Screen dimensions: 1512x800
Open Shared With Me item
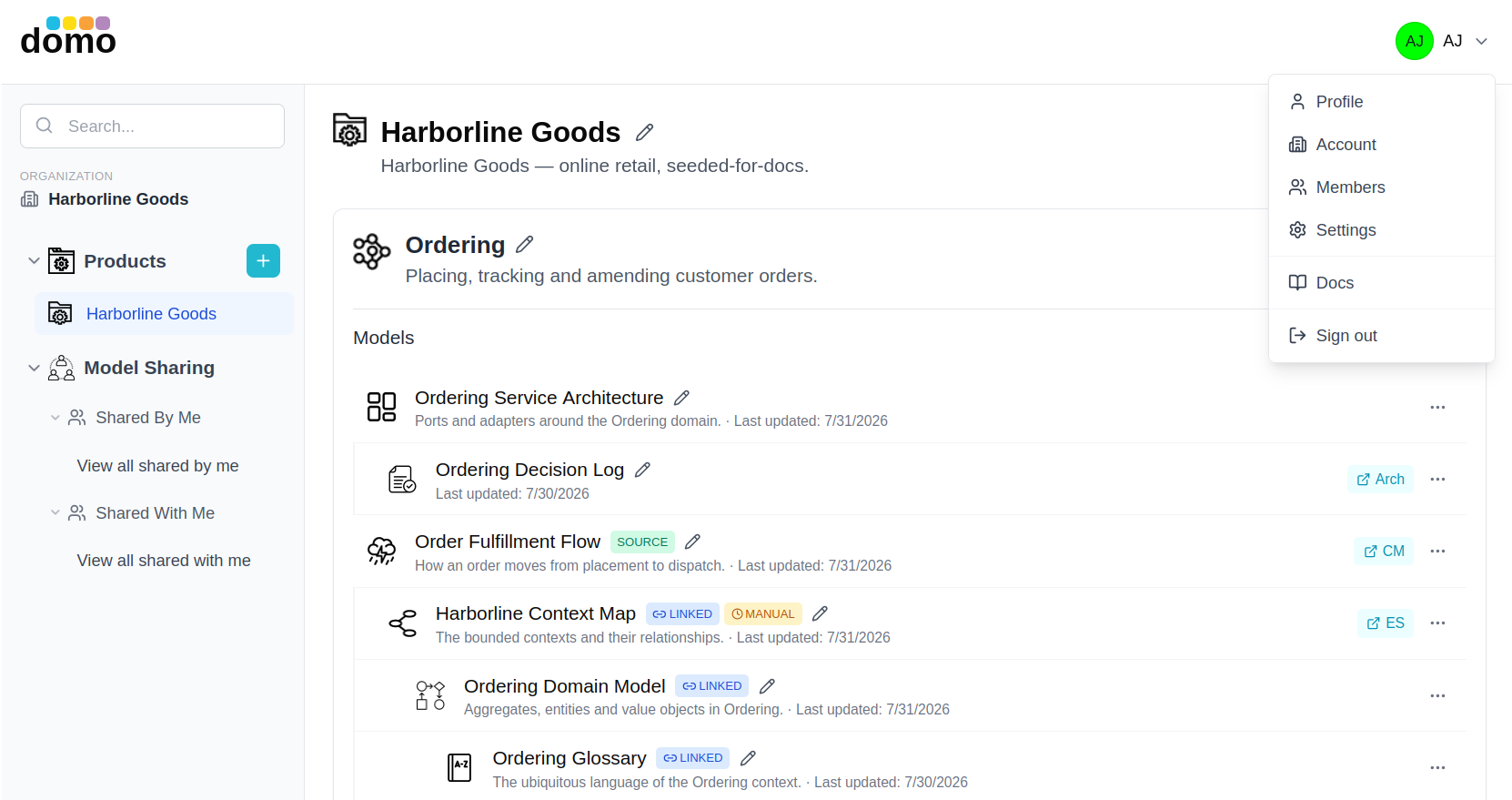tap(155, 513)
